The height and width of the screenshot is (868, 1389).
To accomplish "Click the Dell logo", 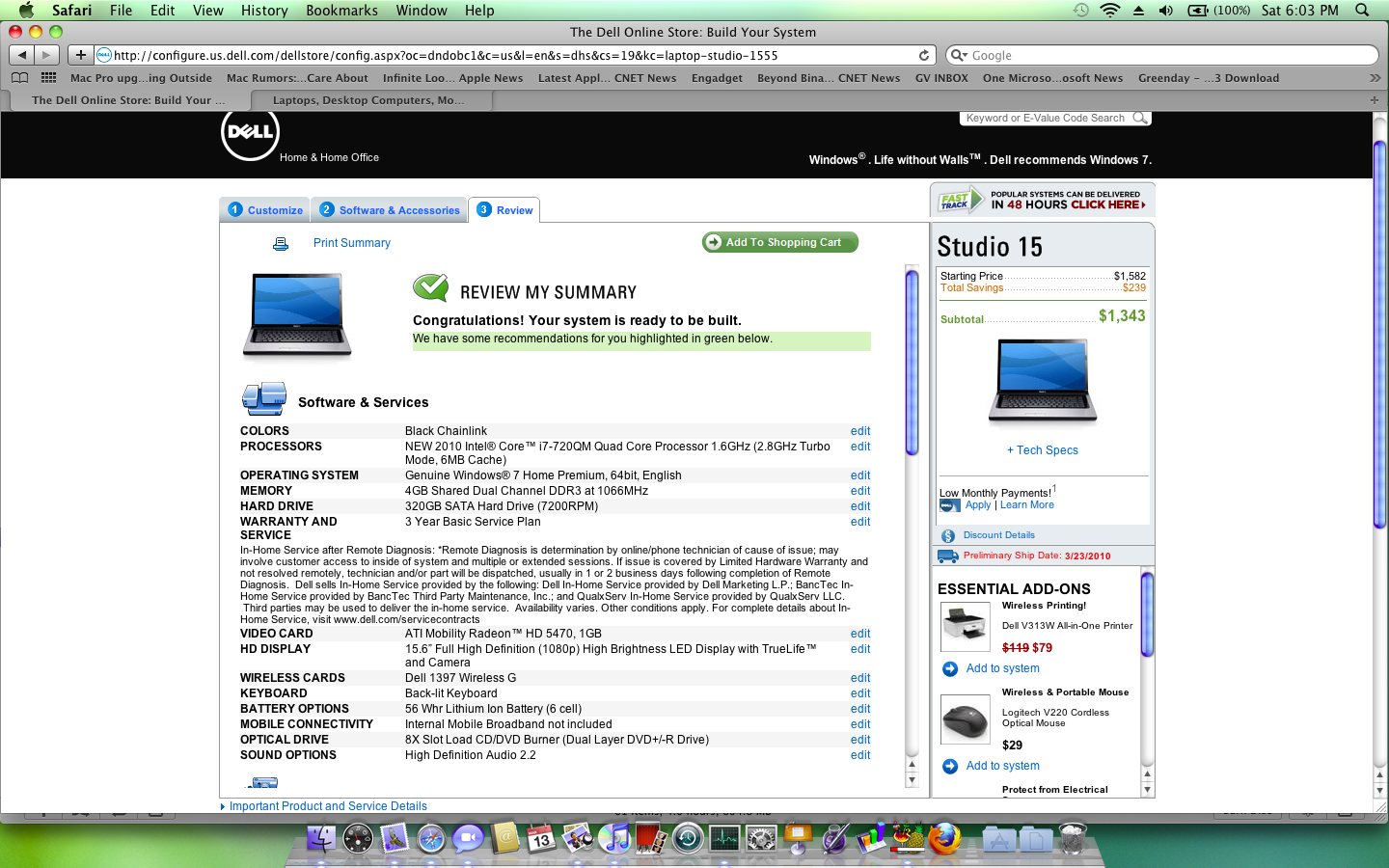I will click(250, 133).
